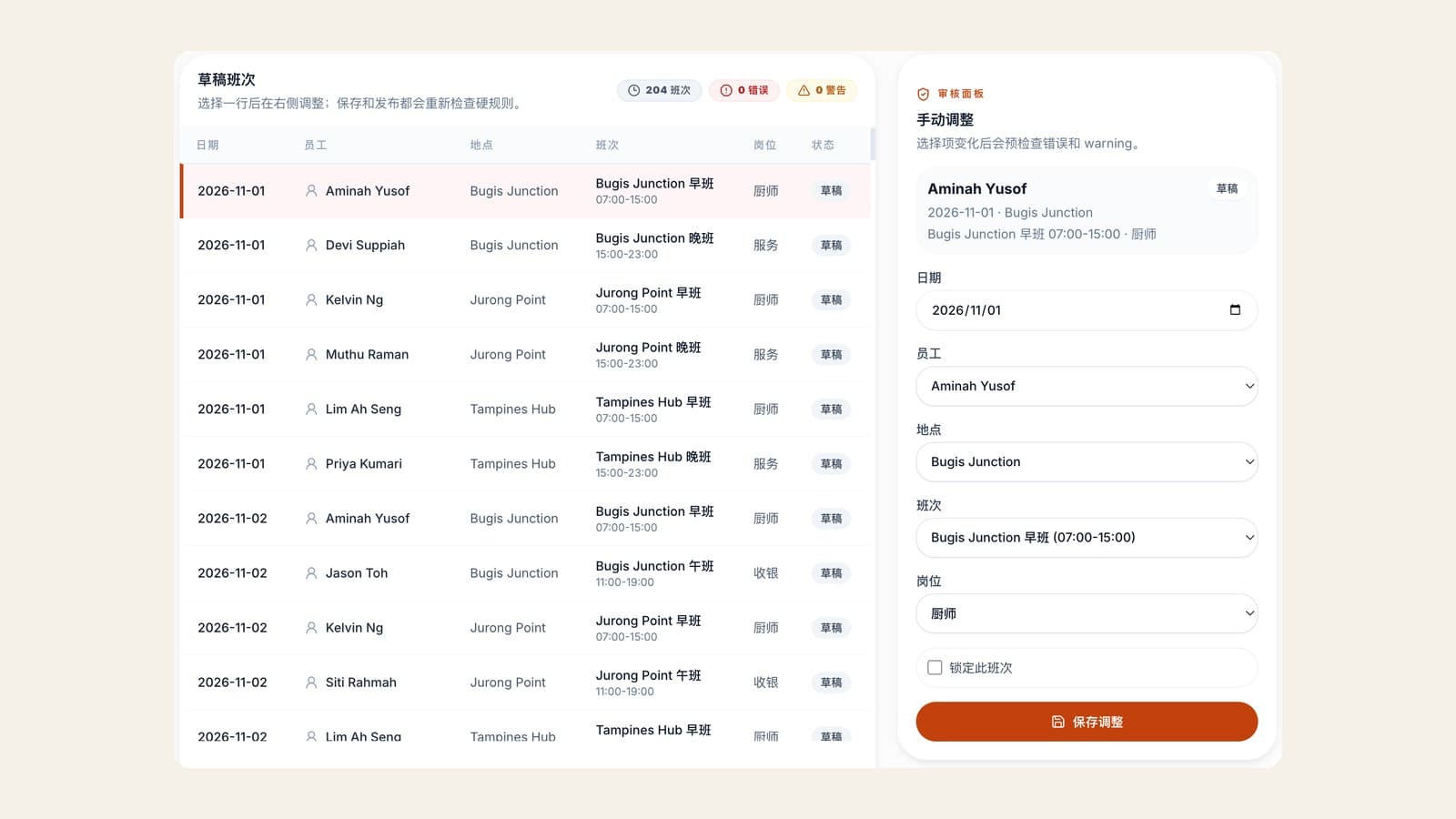Click the 员工 column header in the table

tap(315, 145)
